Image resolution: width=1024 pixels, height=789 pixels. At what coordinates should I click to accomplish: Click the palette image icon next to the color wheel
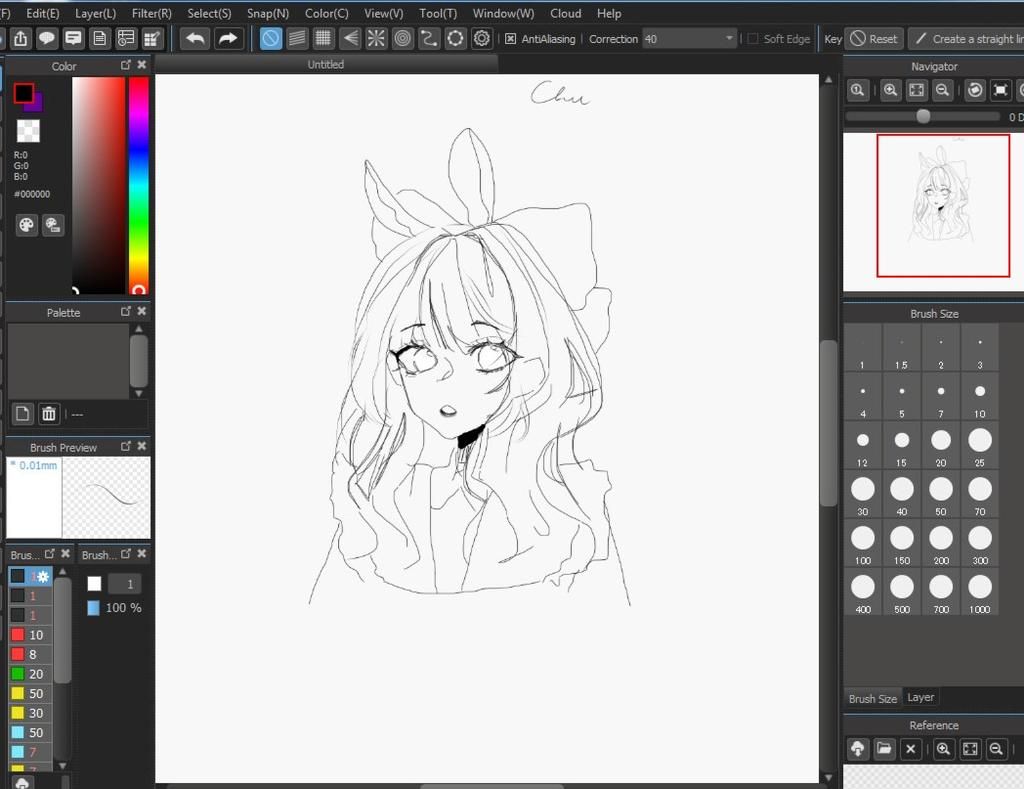pyautogui.click(x=53, y=225)
